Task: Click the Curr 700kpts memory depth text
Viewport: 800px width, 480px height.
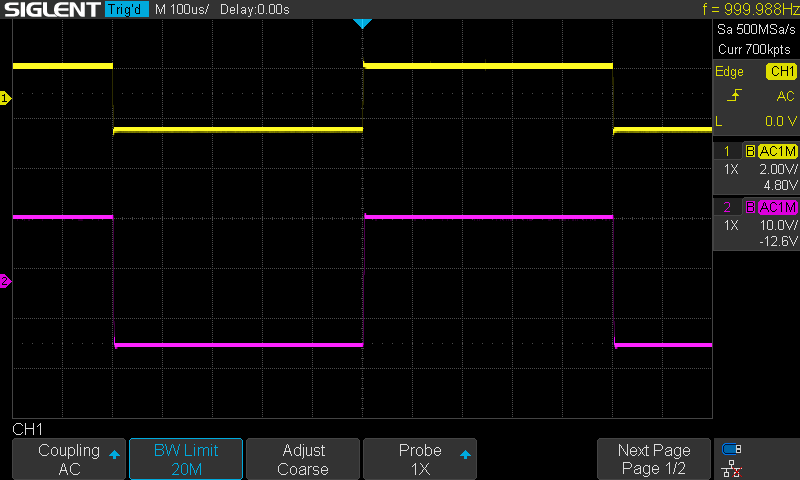Action: click(754, 49)
